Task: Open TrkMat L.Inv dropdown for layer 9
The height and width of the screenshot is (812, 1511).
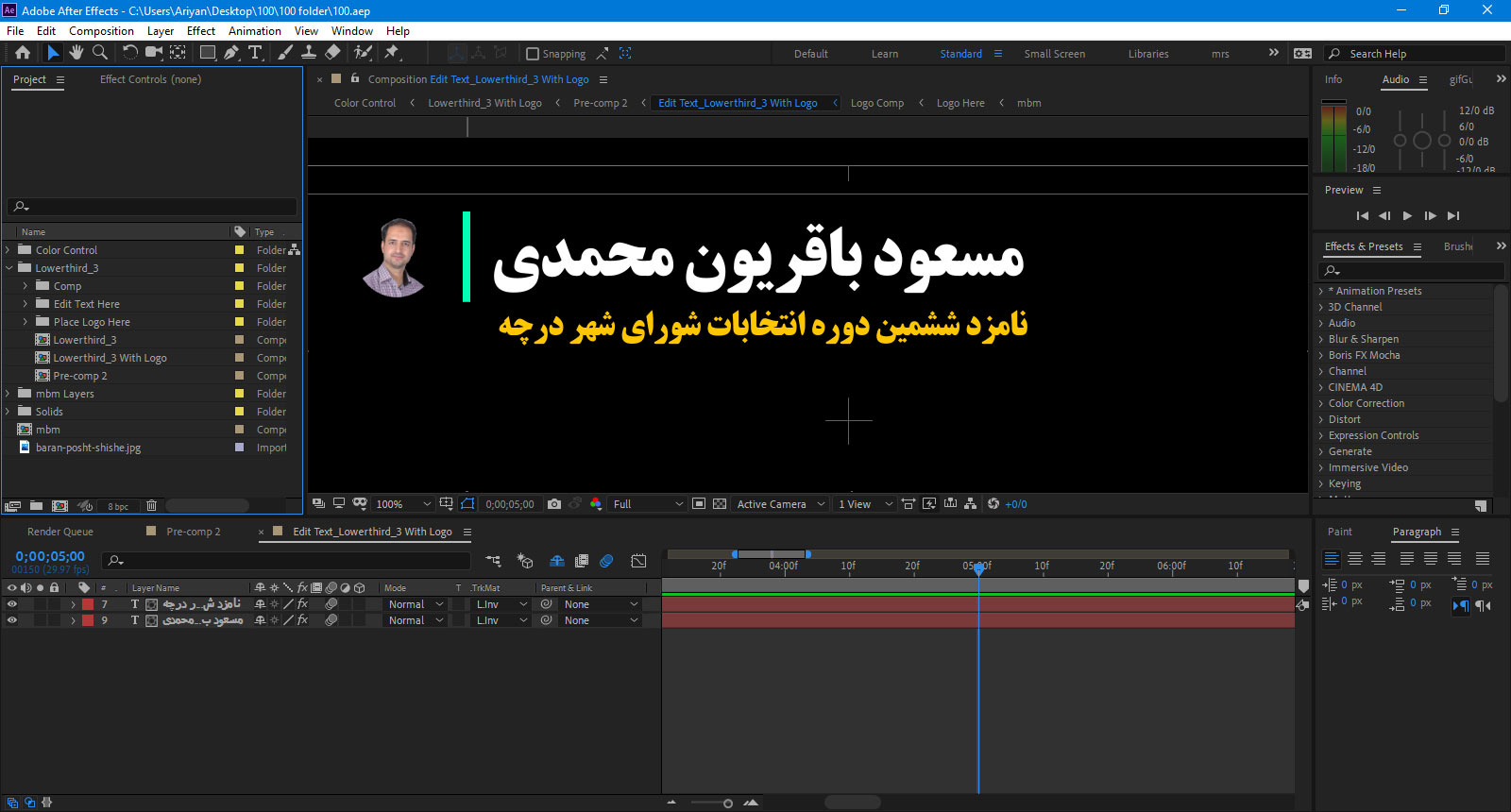Action: coord(501,620)
